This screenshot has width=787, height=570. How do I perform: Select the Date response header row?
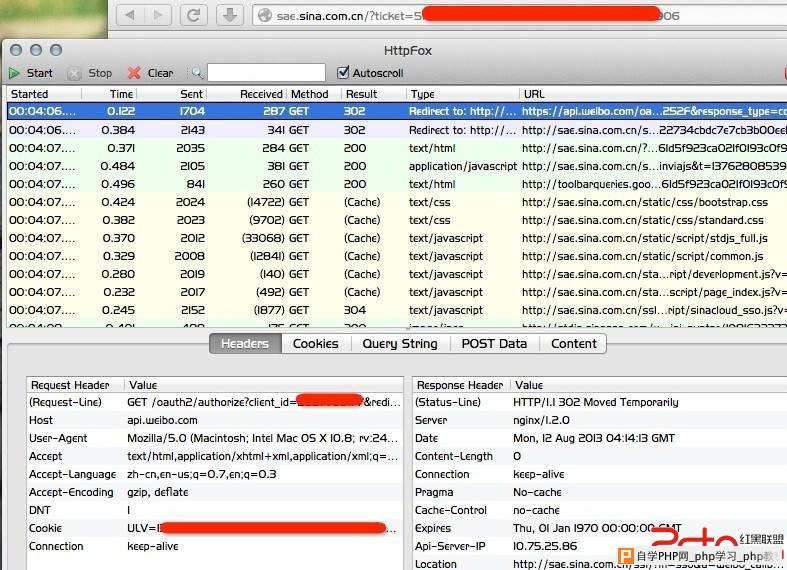tap(600, 439)
